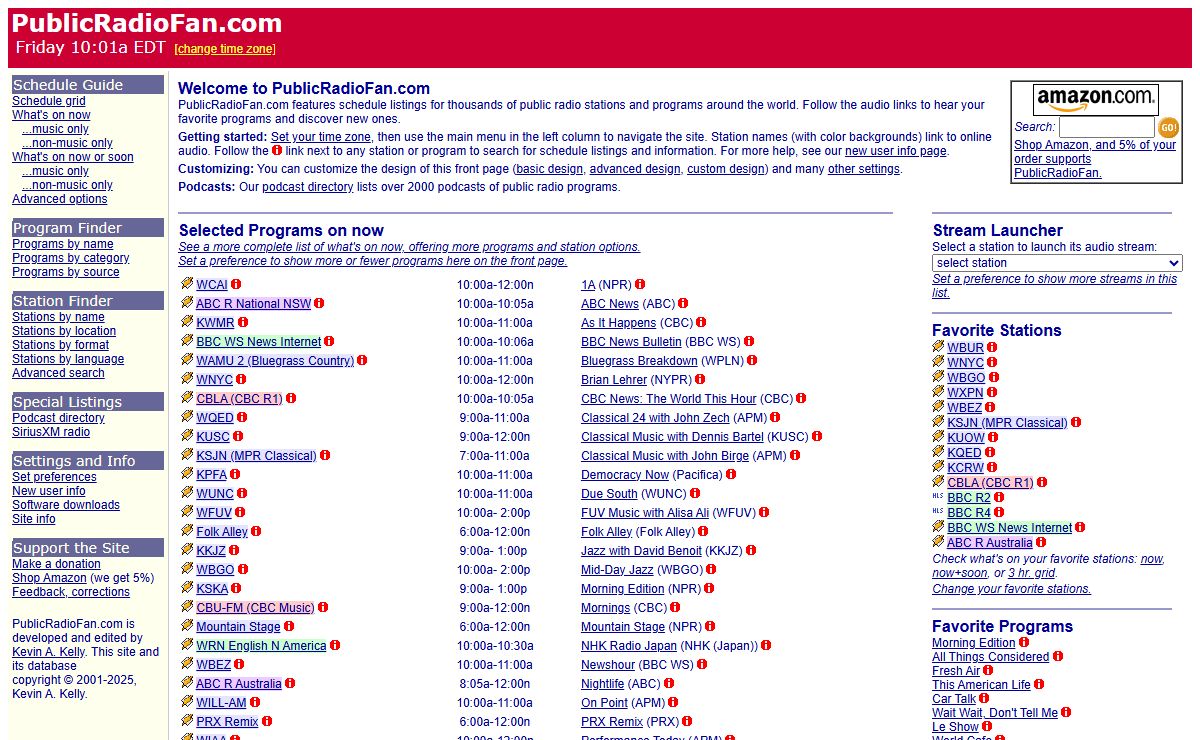This screenshot has height=740, width=1200.
Task: Open info icon for BBC News Bulletin
Action: pyautogui.click(x=749, y=341)
